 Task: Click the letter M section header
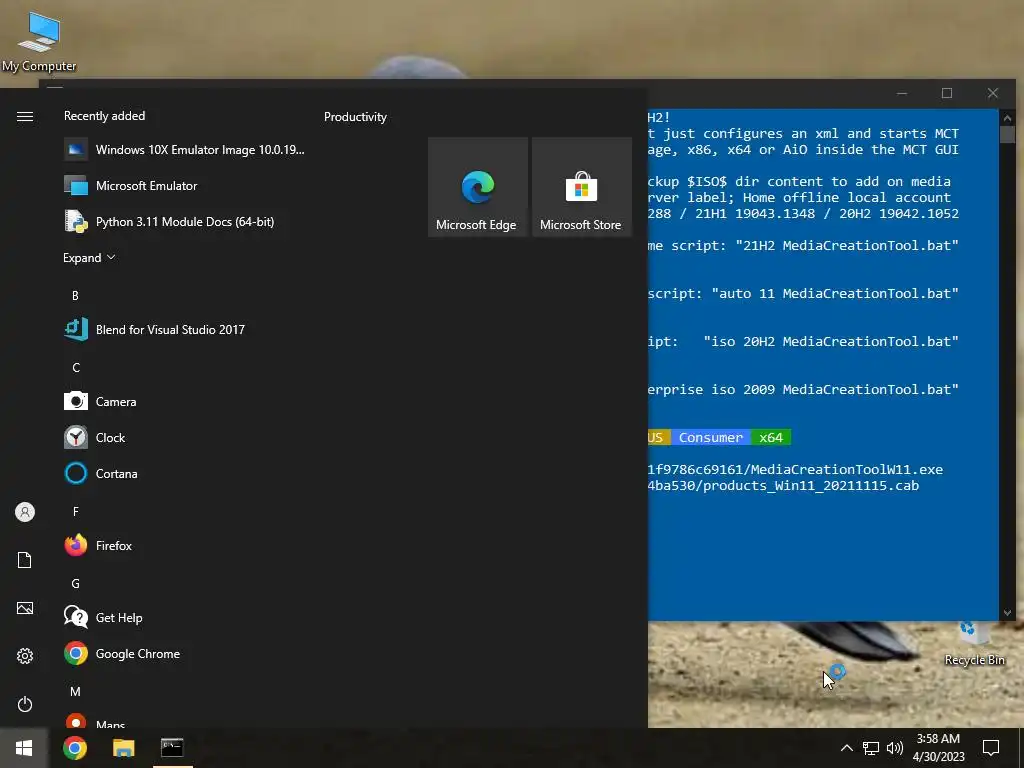click(76, 692)
